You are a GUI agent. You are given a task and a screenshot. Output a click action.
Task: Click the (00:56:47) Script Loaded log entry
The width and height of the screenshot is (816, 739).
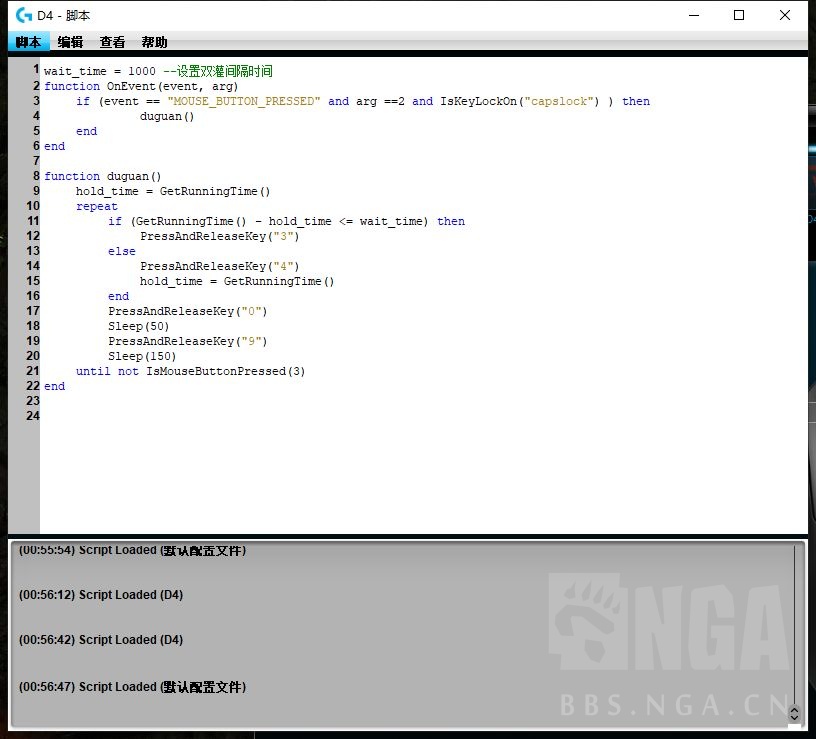coord(133,687)
